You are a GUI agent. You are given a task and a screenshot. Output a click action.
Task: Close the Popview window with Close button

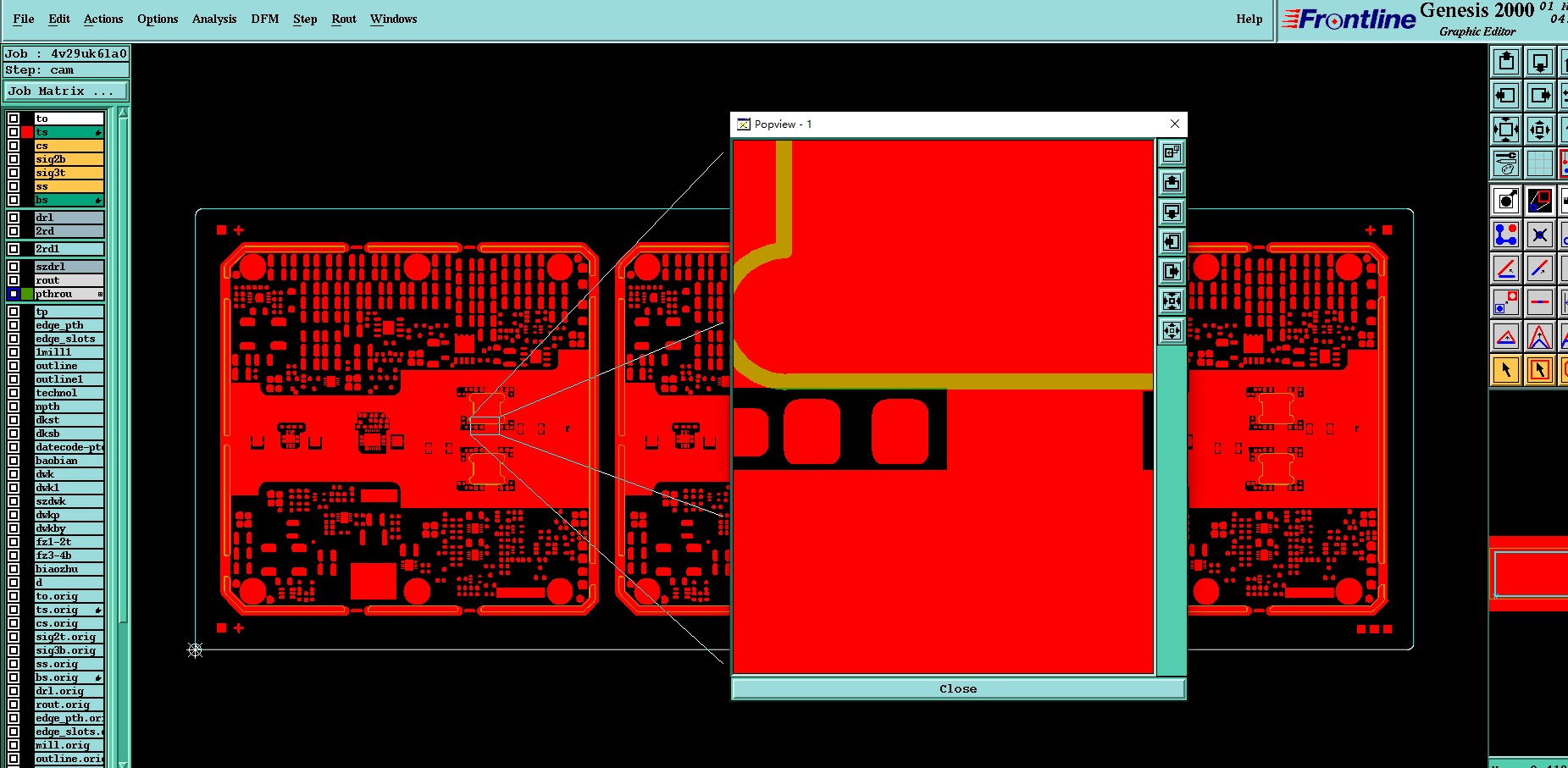[x=958, y=688]
